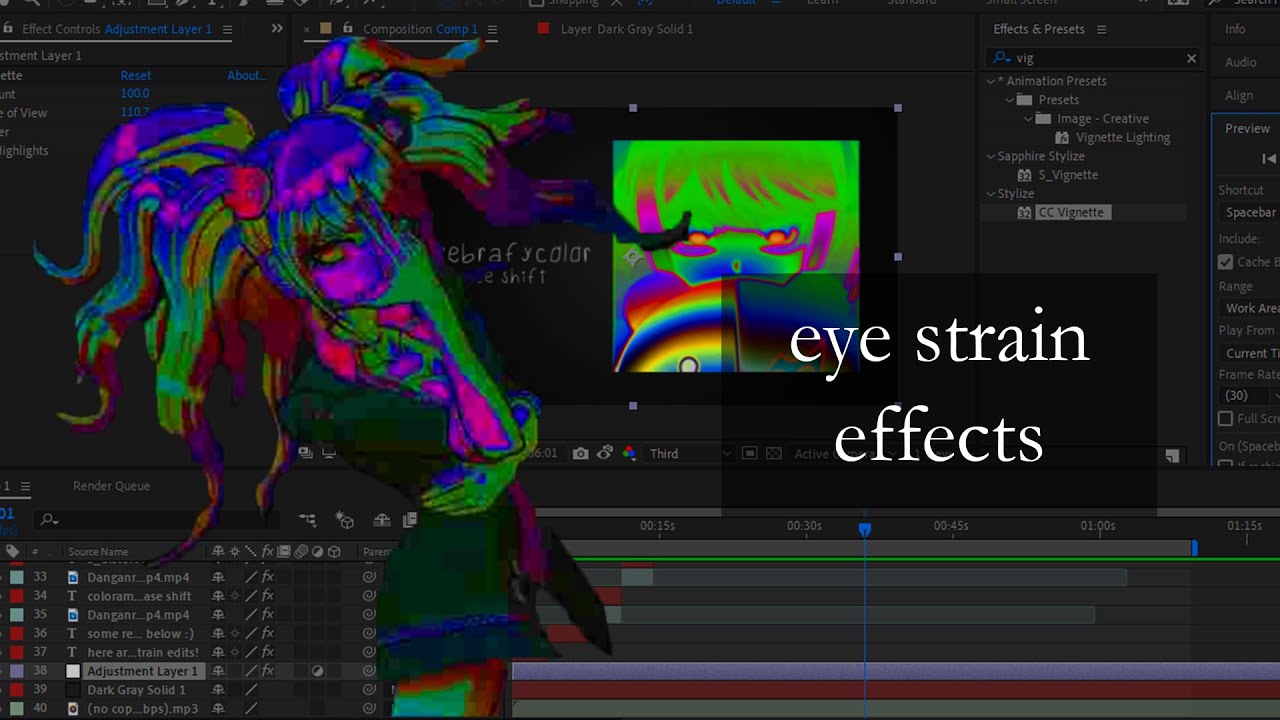Open the Spacebar shortcut dropdown
The height and width of the screenshot is (720, 1280).
pyautogui.click(x=1249, y=213)
